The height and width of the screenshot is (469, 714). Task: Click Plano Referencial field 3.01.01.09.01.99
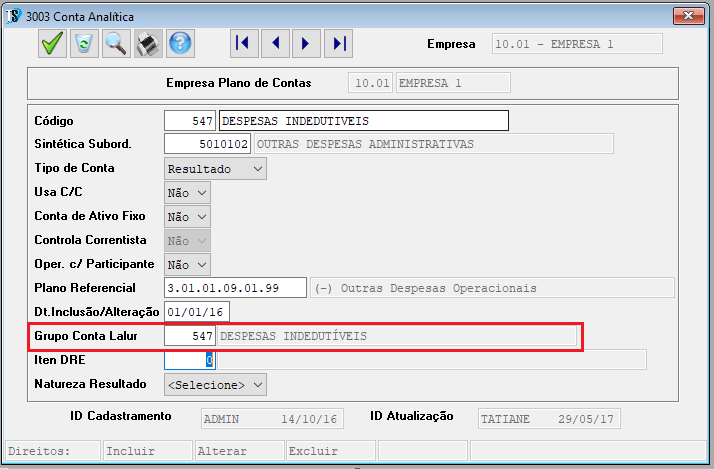tap(235, 288)
